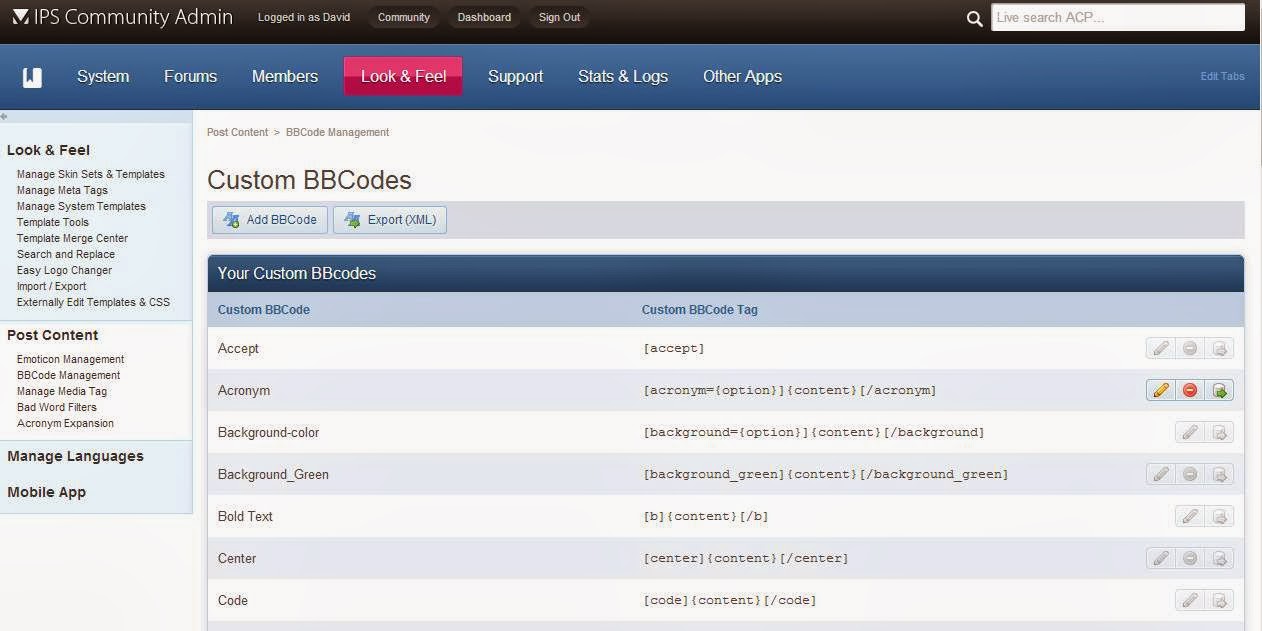Open the Forums tab

(x=190, y=76)
